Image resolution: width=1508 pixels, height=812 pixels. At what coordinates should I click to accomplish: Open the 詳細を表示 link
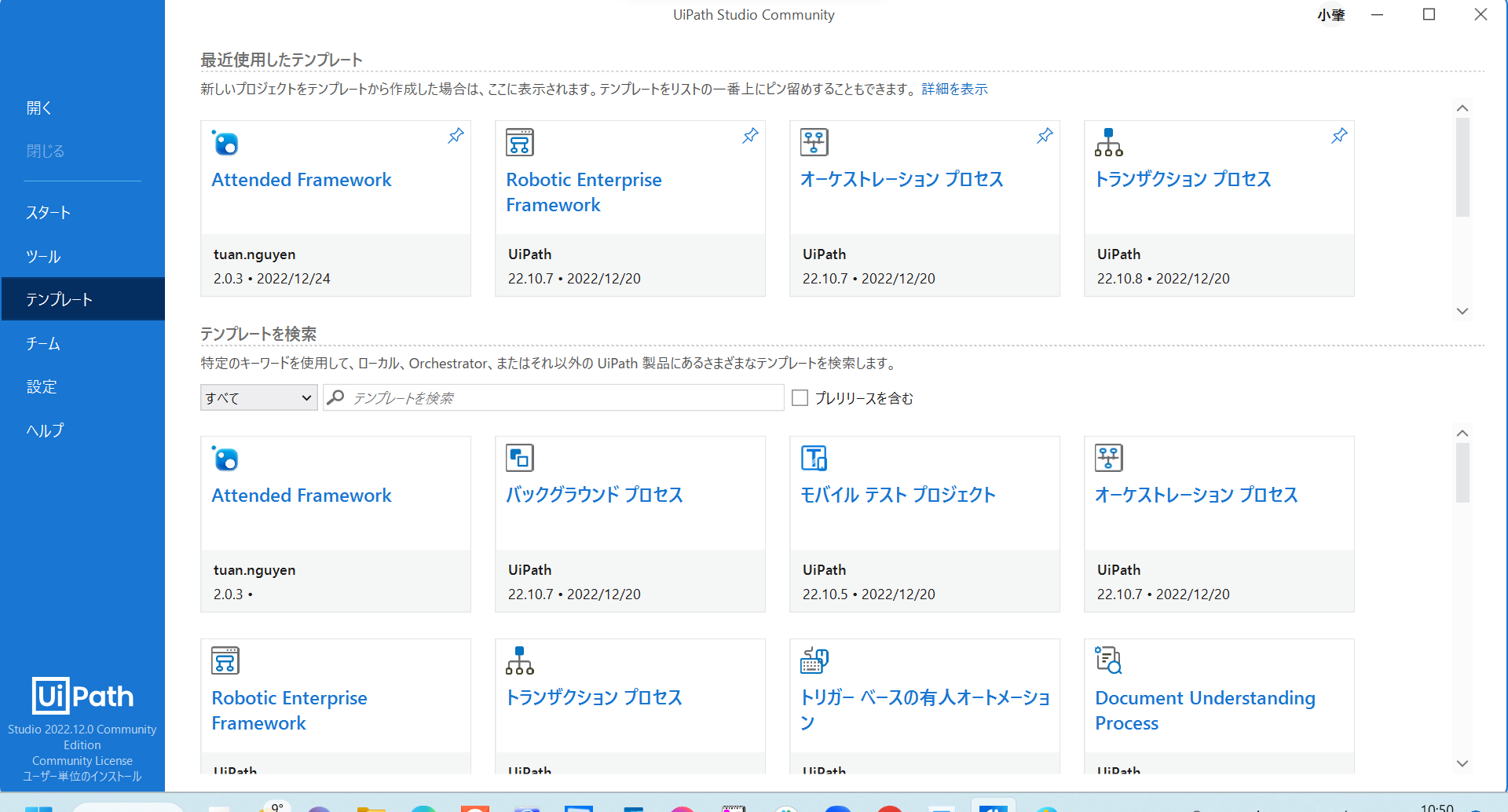point(953,89)
